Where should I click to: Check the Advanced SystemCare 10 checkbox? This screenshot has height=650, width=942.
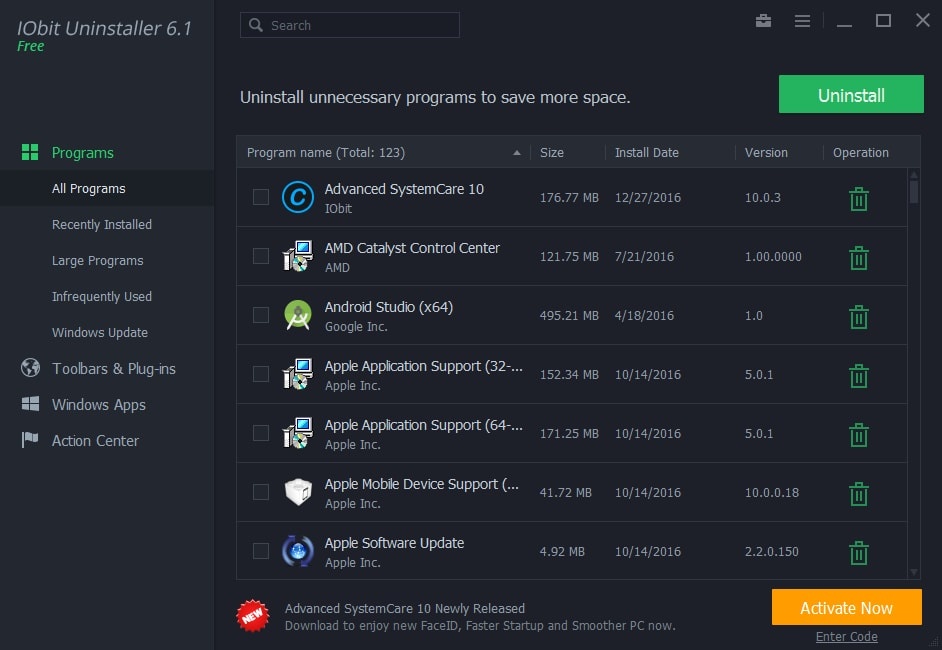click(261, 197)
